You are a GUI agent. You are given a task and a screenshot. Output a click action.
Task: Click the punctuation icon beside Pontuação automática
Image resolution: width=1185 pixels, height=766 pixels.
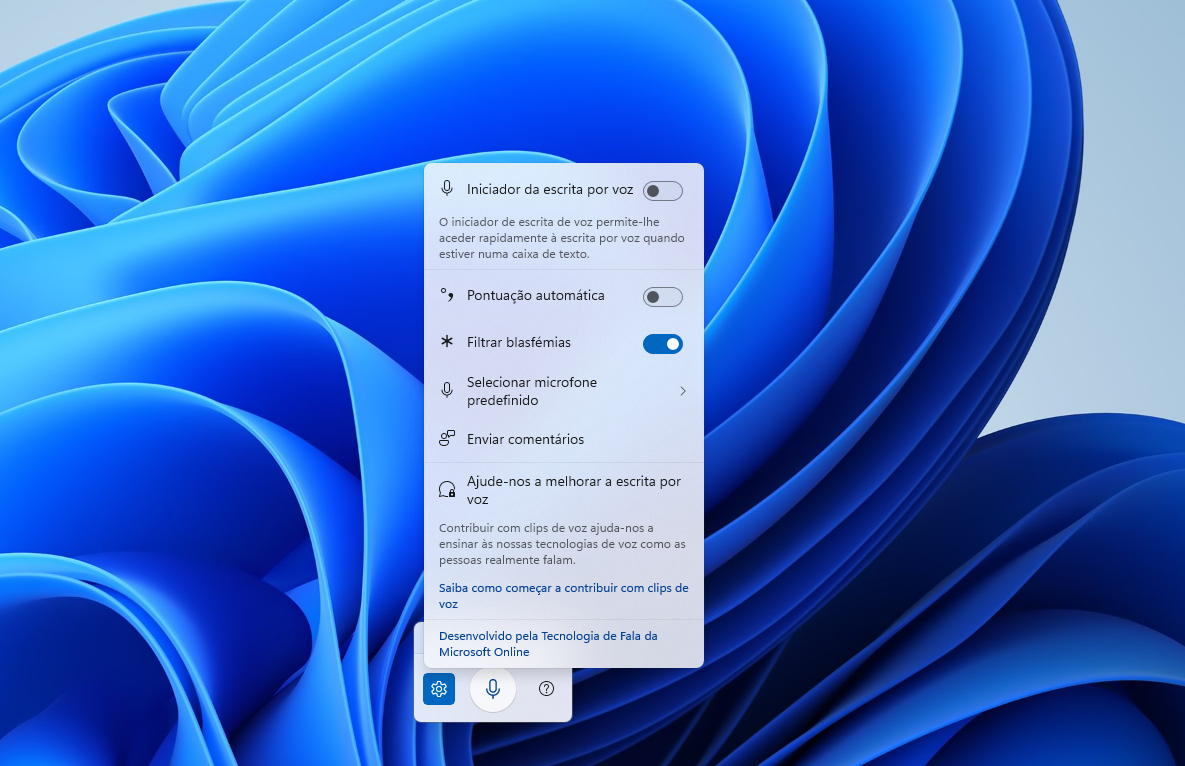coord(447,296)
